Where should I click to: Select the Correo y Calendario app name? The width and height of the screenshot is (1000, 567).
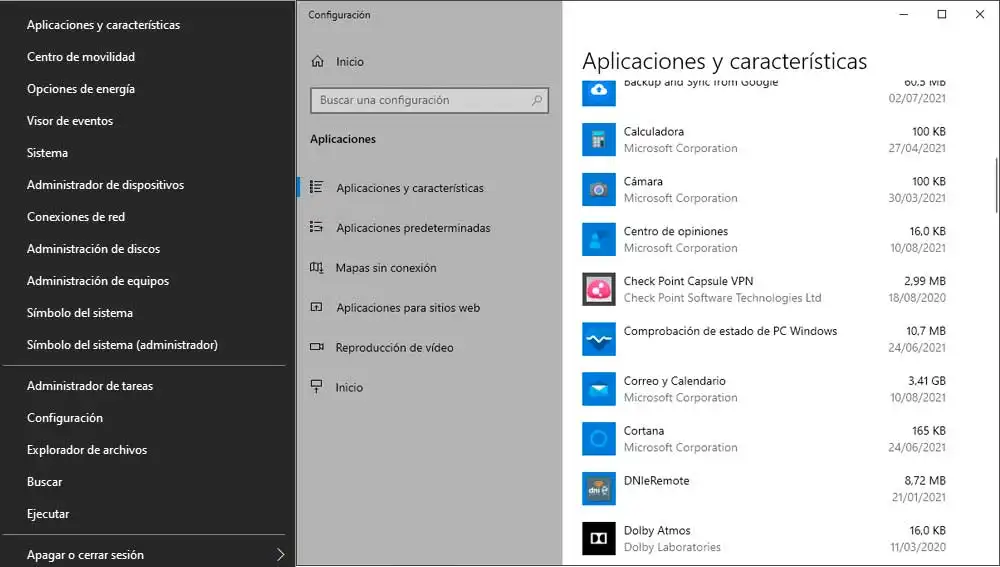(x=674, y=381)
